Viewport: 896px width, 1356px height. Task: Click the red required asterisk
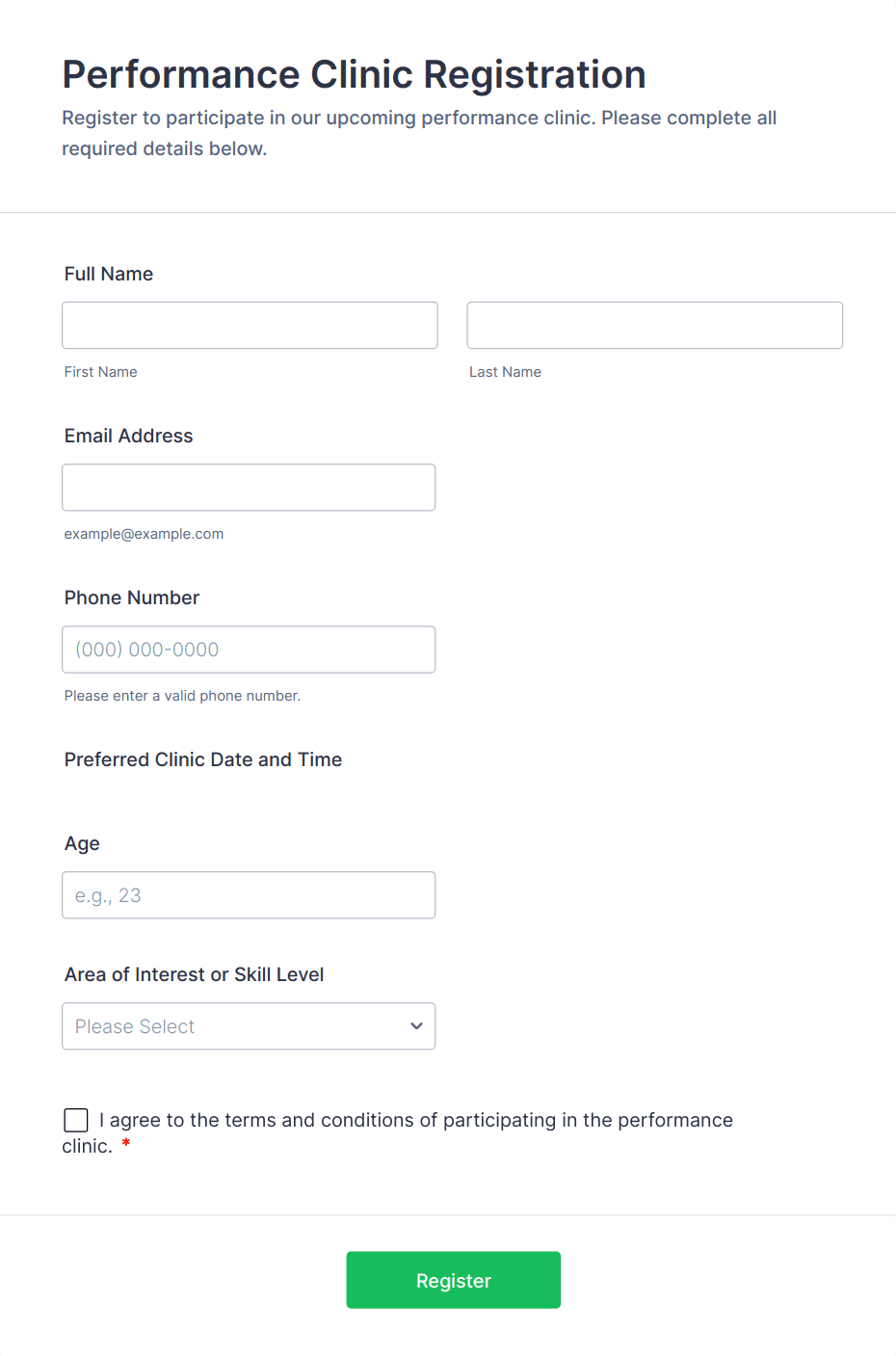tap(126, 1144)
